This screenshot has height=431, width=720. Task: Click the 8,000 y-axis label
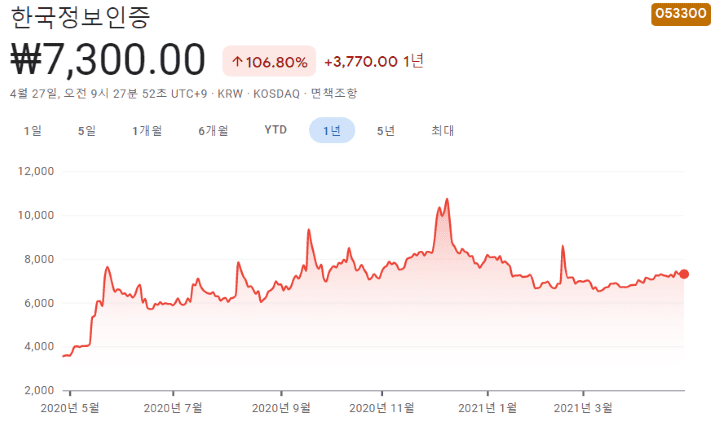point(39,259)
